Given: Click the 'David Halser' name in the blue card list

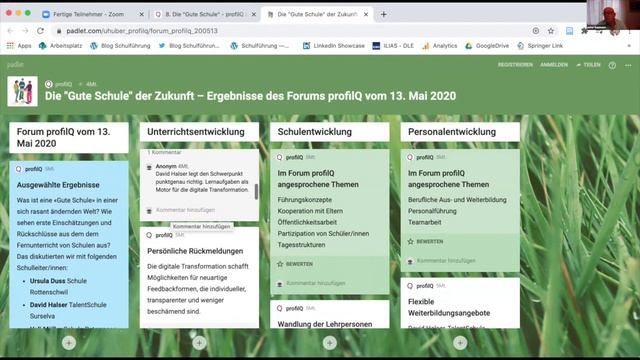Looking at the screenshot, I should (x=48, y=305).
